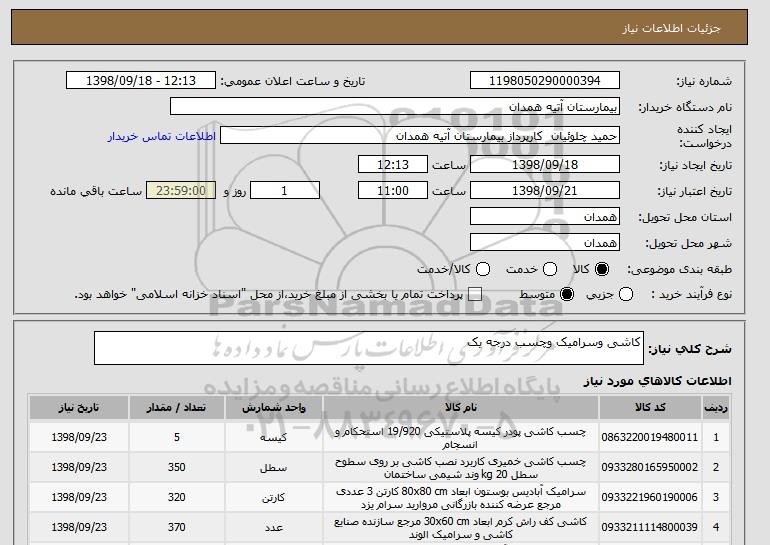Open the اطلاعات تماس خریدار link
This screenshot has height=545, width=770.
[162, 136]
